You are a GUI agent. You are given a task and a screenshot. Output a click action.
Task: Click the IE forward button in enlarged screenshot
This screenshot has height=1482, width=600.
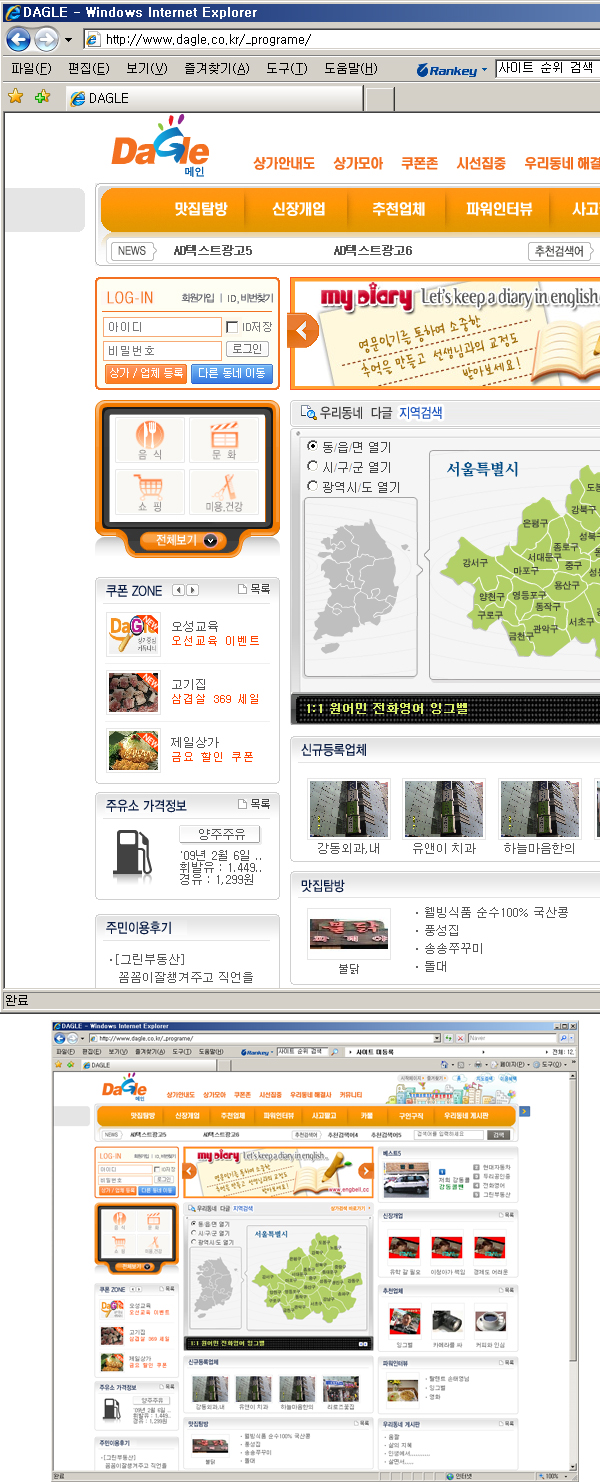click(46, 40)
